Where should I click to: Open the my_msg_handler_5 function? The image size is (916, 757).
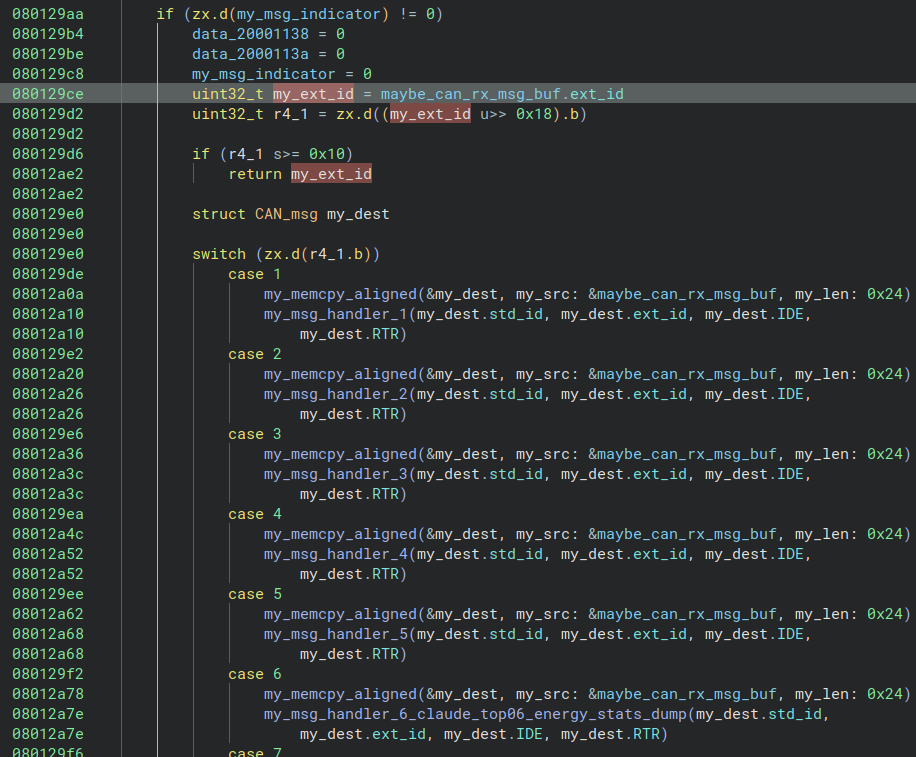click(335, 634)
